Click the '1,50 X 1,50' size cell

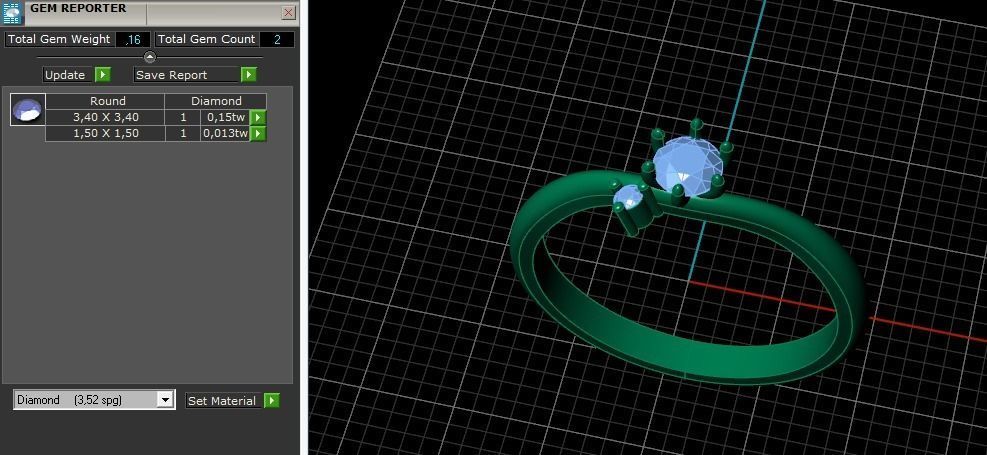click(x=105, y=133)
